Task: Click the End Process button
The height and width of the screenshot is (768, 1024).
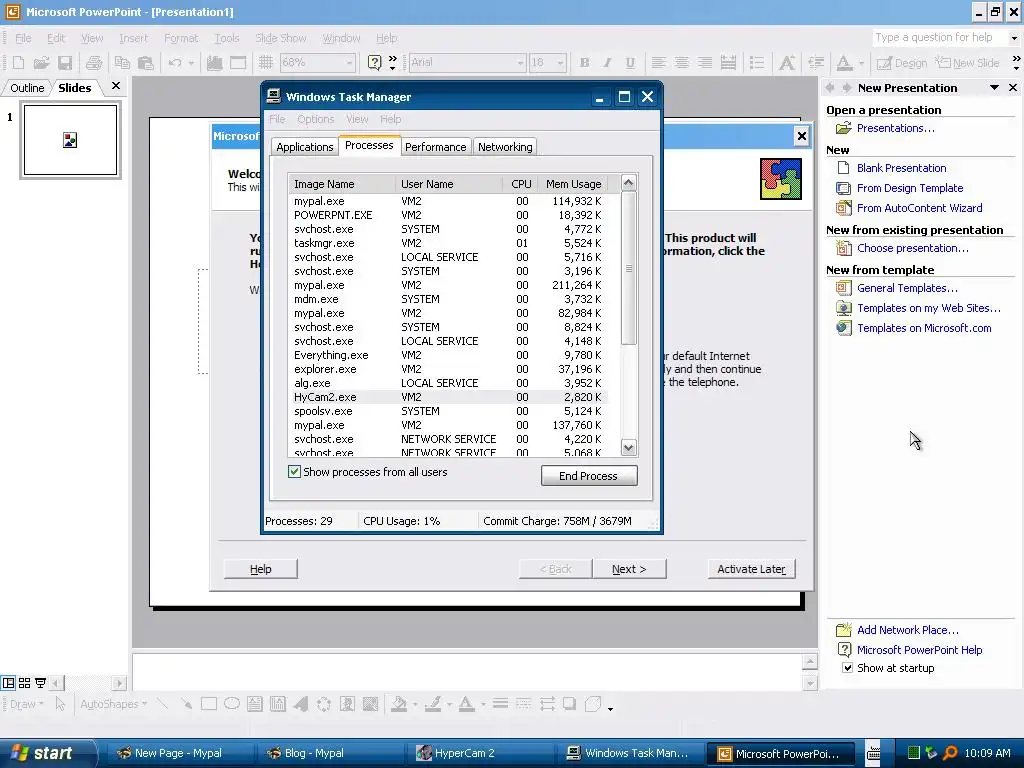Action: click(588, 476)
